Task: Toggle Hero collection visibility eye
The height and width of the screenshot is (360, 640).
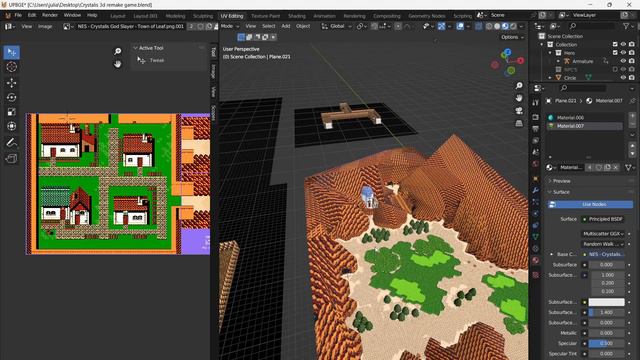Action: [623, 53]
